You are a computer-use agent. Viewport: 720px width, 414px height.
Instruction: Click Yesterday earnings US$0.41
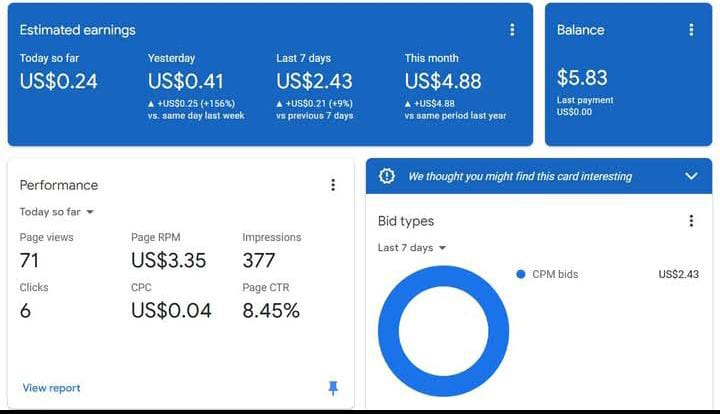point(186,81)
